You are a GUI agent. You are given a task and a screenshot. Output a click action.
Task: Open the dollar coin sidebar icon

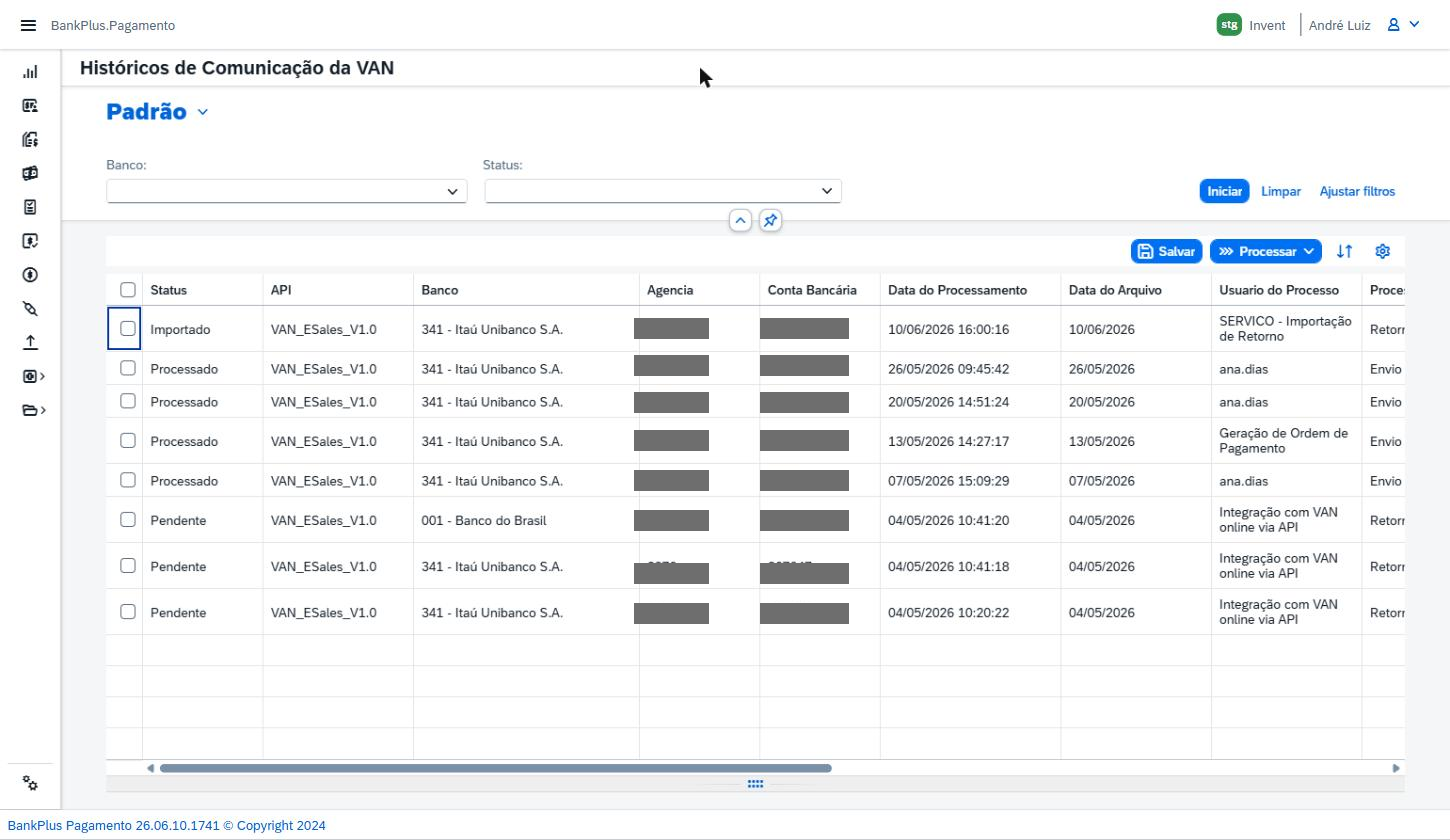[x=30, y=275]
